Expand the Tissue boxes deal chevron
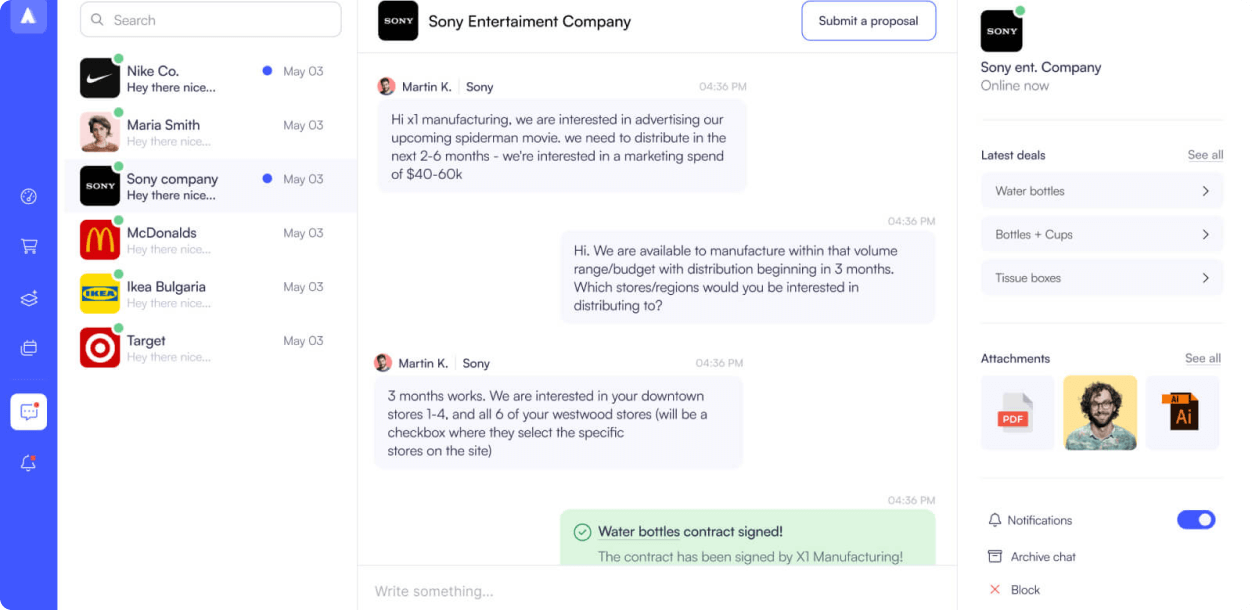1252x610 pixels. click(1205, 278)
